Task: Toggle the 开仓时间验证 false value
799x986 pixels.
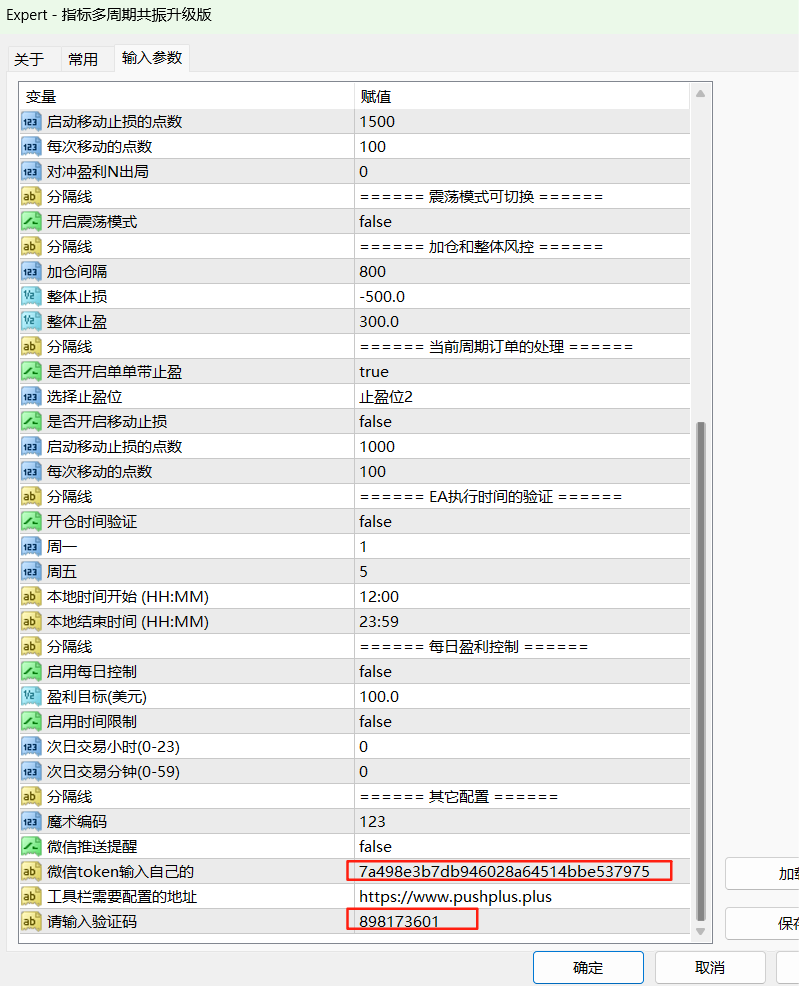Action: click(x=522, y=521)
